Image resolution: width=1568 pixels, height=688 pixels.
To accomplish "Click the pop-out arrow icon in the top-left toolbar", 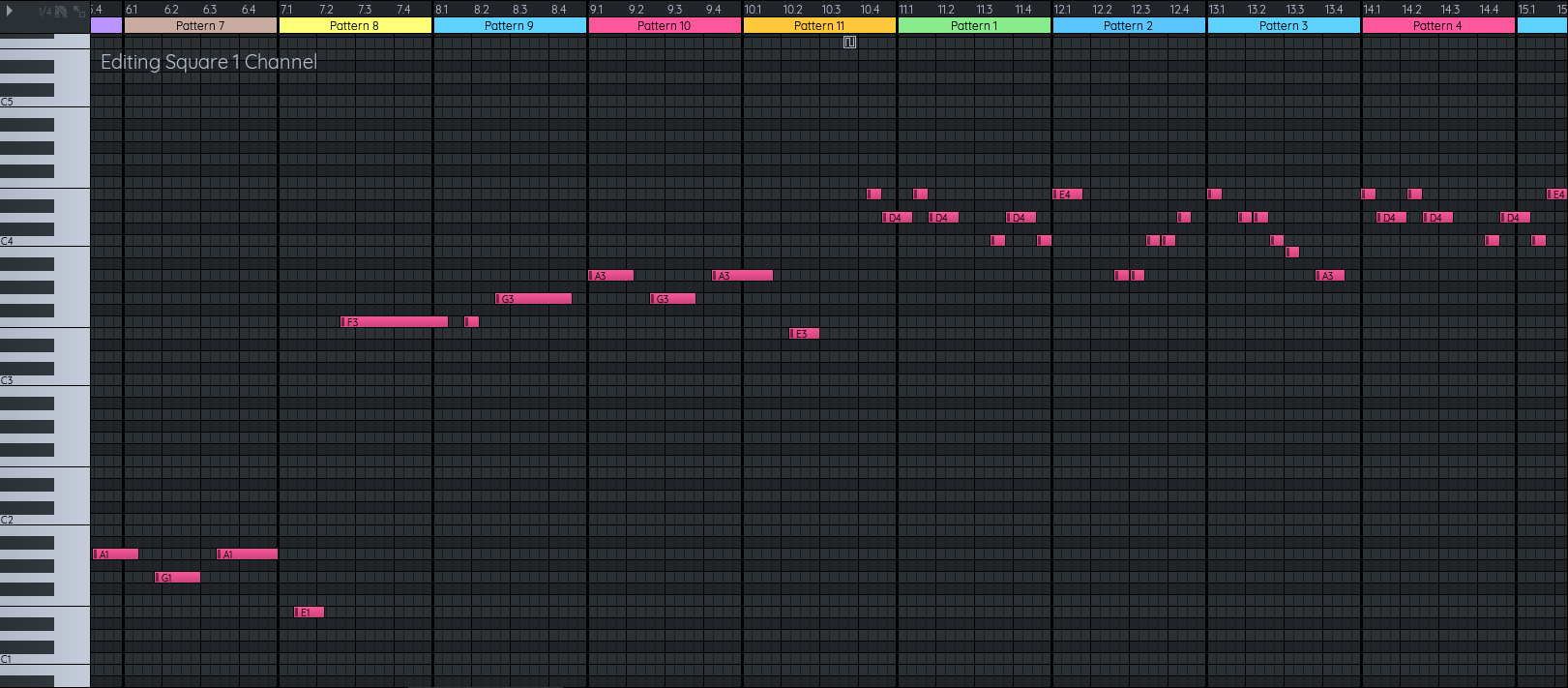I will click(x=79, y=12).
